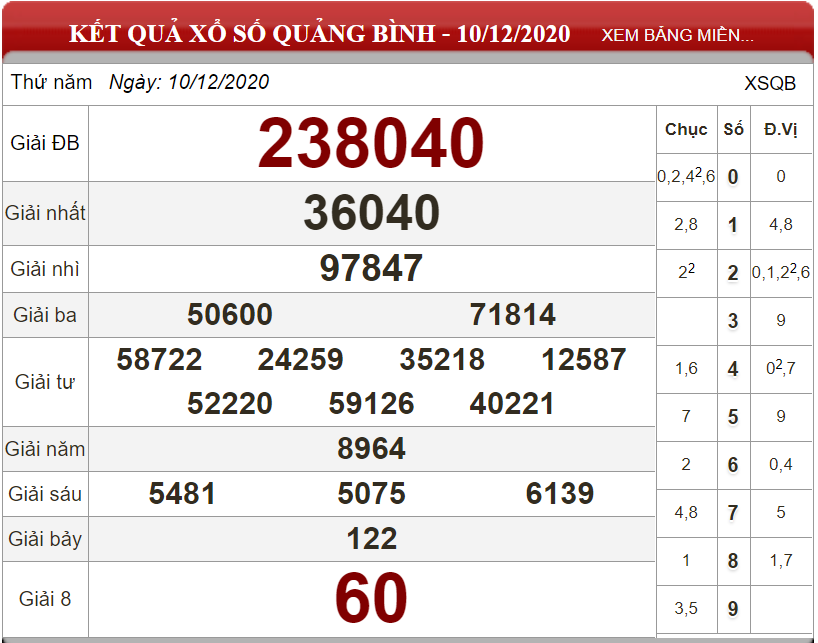This screenshot has height=643, width=818.
Task: Select digit 6 in Số column
Action: 733,465
